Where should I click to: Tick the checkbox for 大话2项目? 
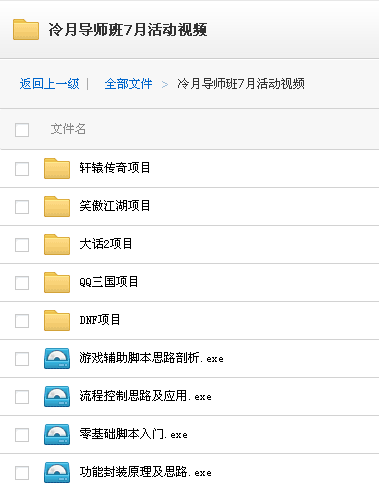point(22,245)
